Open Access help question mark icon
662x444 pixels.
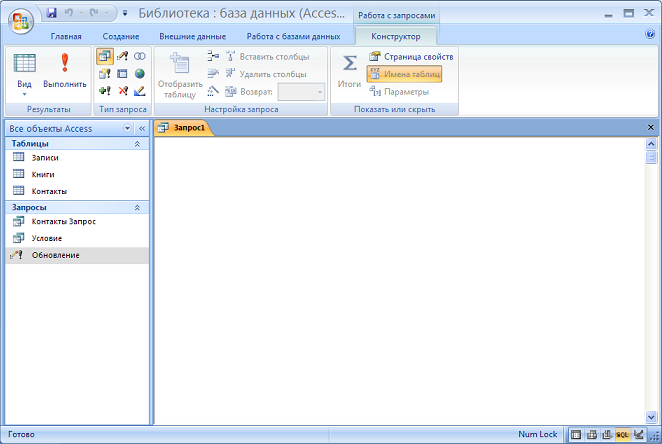click(x=650, y=34)
